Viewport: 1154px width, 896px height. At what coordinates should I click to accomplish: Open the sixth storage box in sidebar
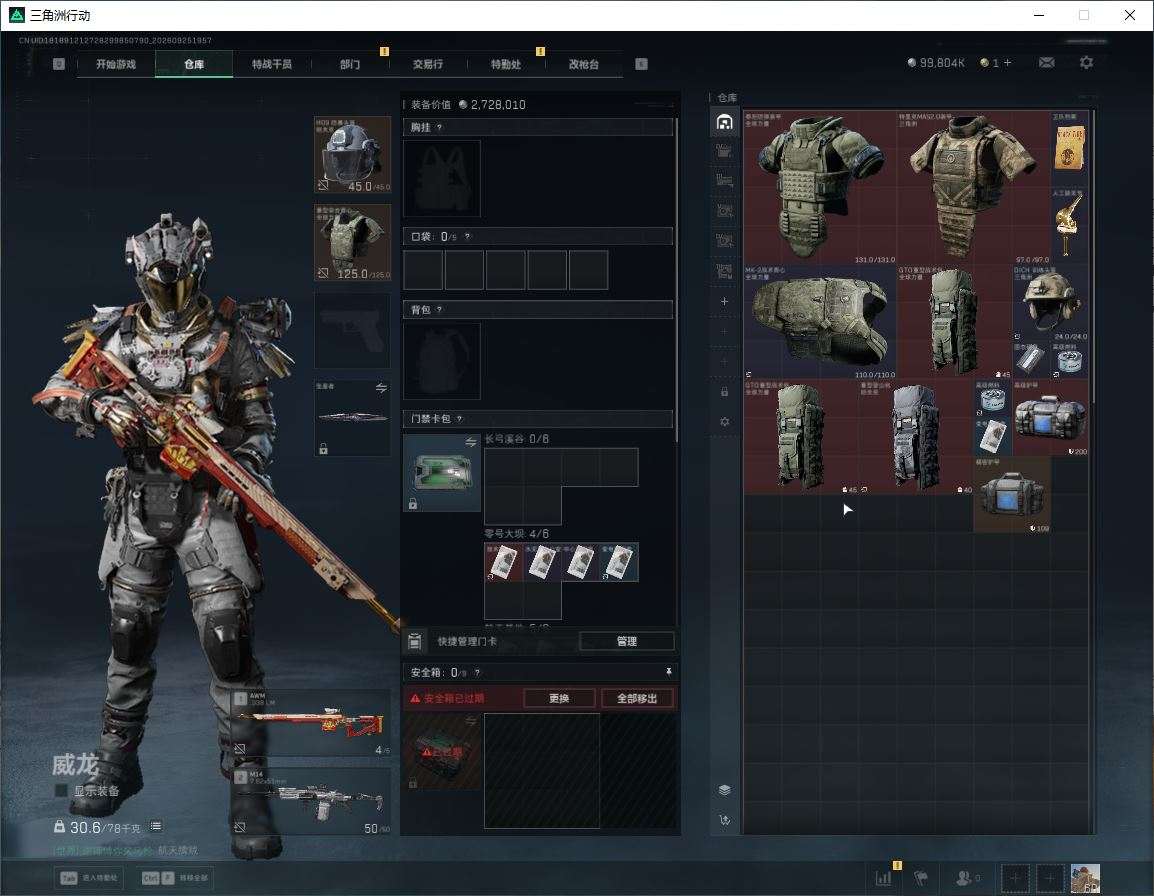tap(724, 271)
